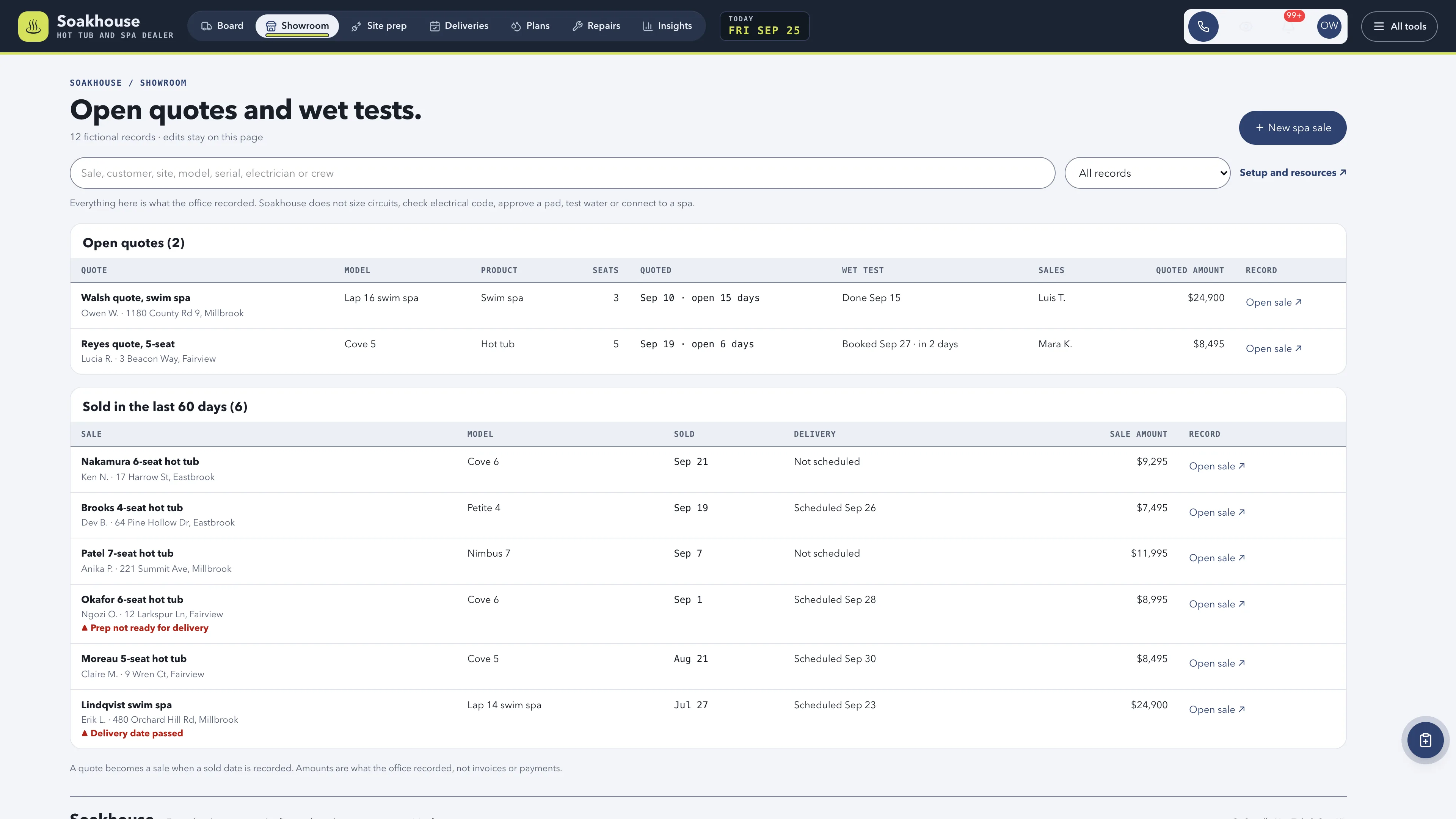The width and height of the screenshot is (1456, 819).
Task: Open sale for Okafor 6-seat hot tub
Action: [x=1217, y=604]
